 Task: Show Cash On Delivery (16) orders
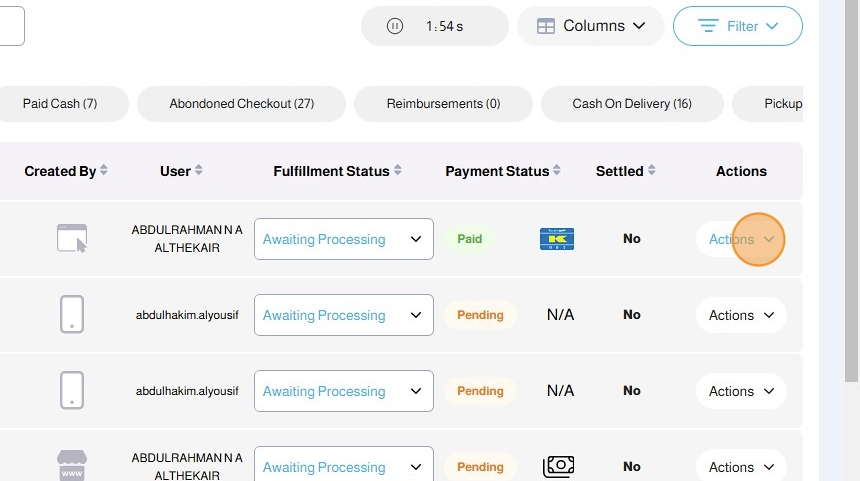tap(632, 104)
